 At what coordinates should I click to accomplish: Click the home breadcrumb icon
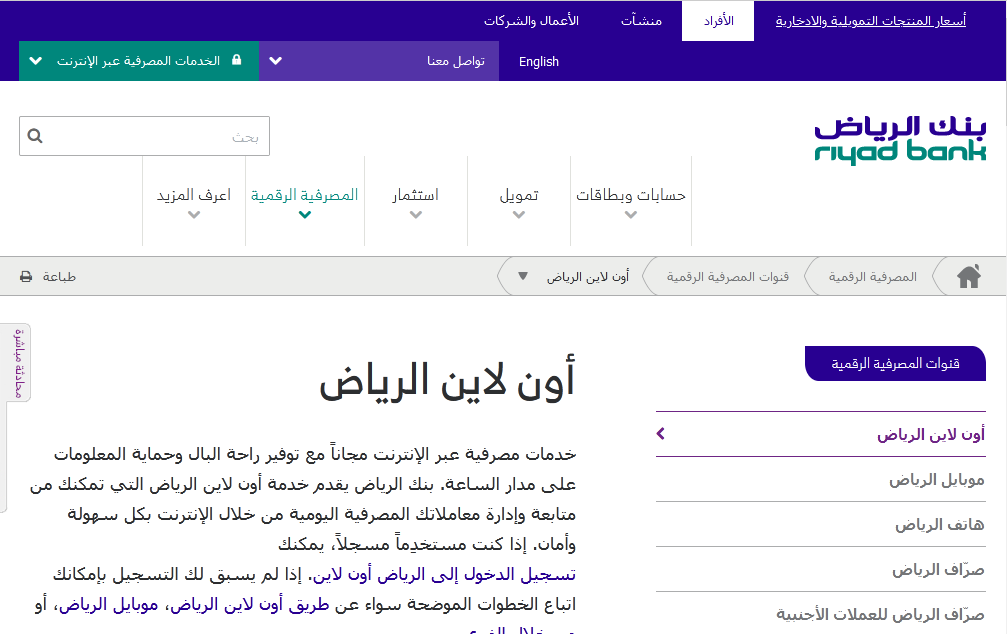coord(969,276)
